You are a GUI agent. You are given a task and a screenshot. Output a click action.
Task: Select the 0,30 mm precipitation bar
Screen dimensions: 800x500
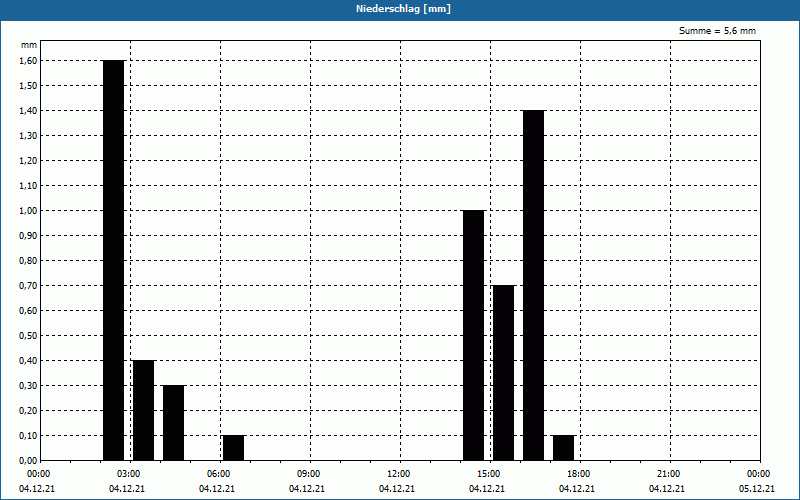[x=173, y=422]
